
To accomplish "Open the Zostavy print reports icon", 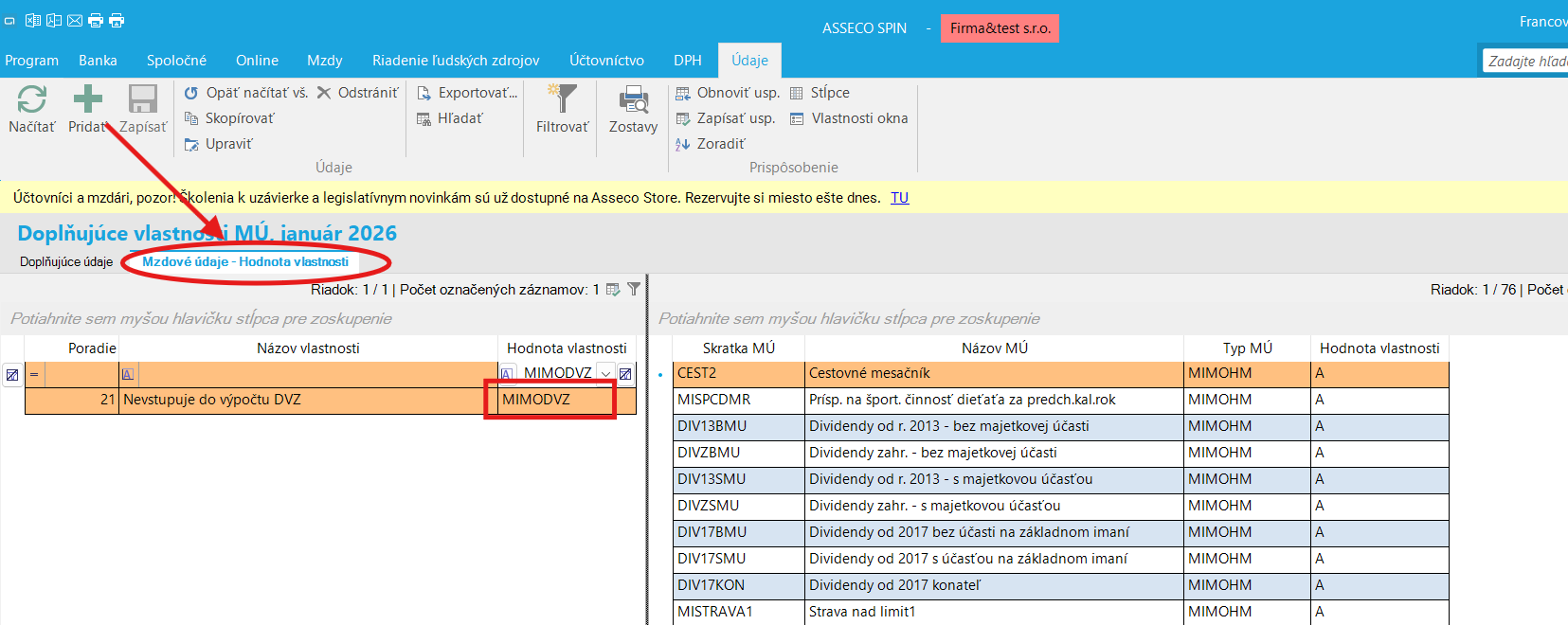I will click(x=633, y=99).
